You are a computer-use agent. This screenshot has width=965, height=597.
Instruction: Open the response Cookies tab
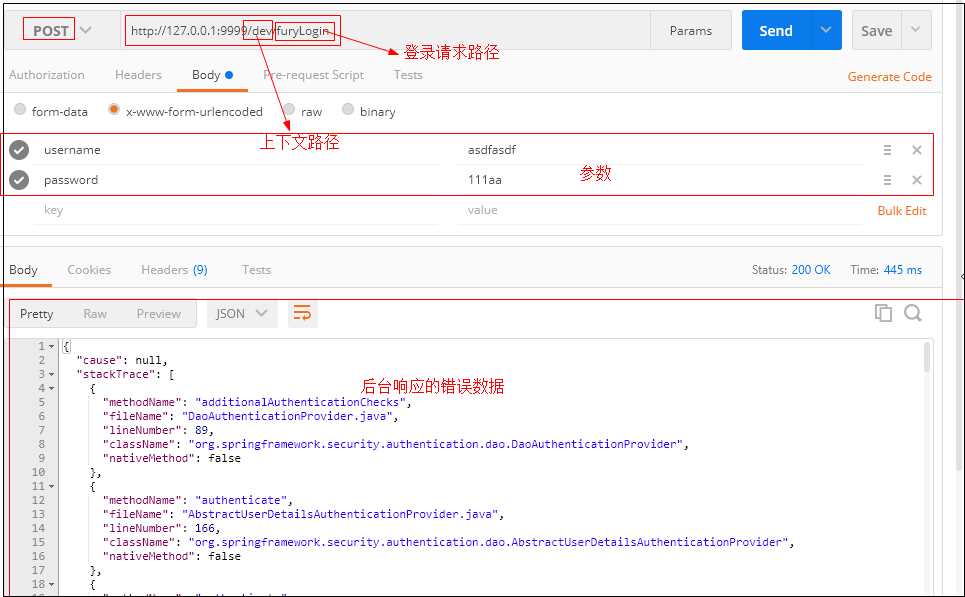tap(89, 270)
